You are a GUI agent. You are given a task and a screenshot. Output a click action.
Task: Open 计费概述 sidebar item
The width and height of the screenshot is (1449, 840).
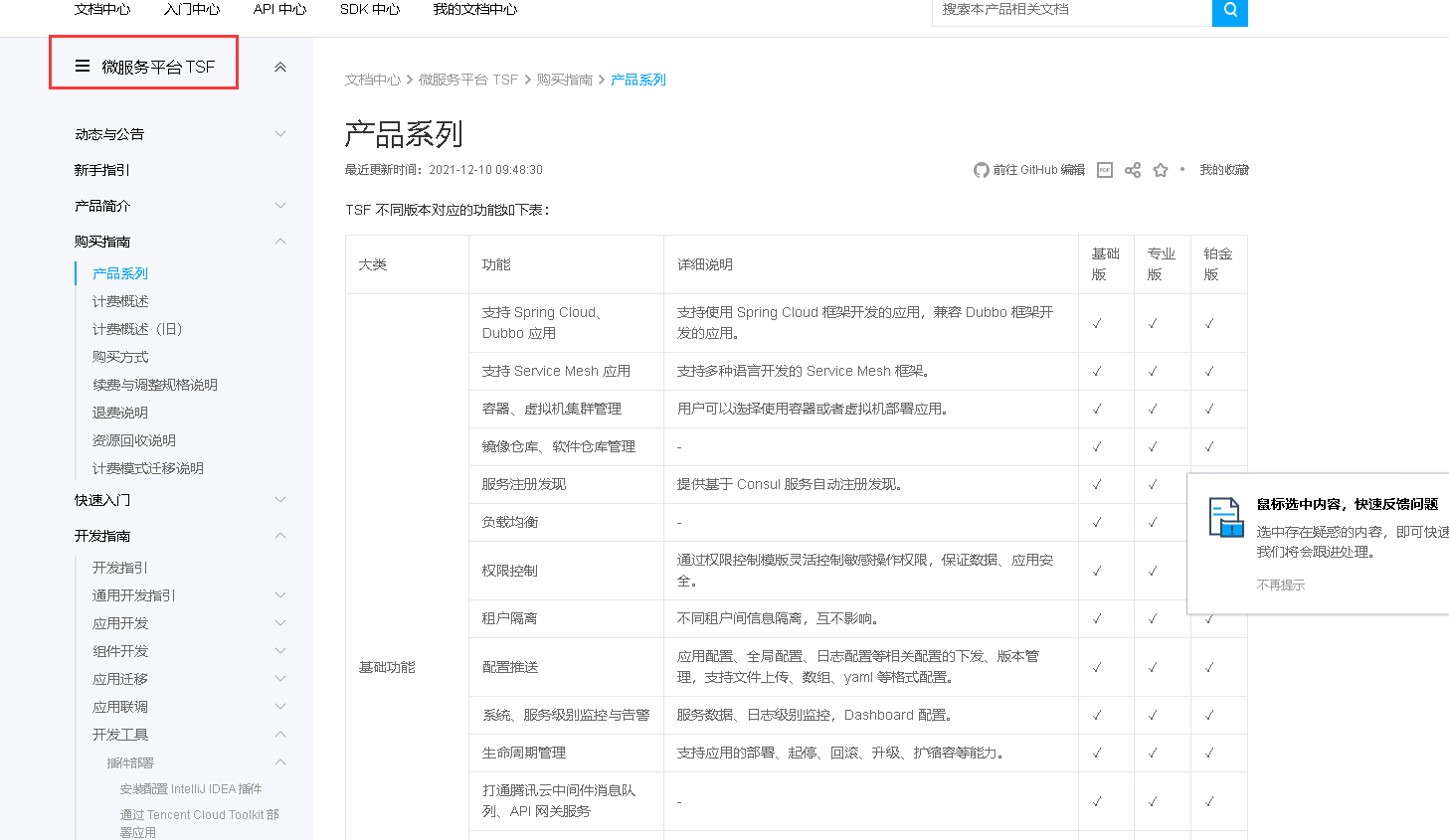coord(120,301)
